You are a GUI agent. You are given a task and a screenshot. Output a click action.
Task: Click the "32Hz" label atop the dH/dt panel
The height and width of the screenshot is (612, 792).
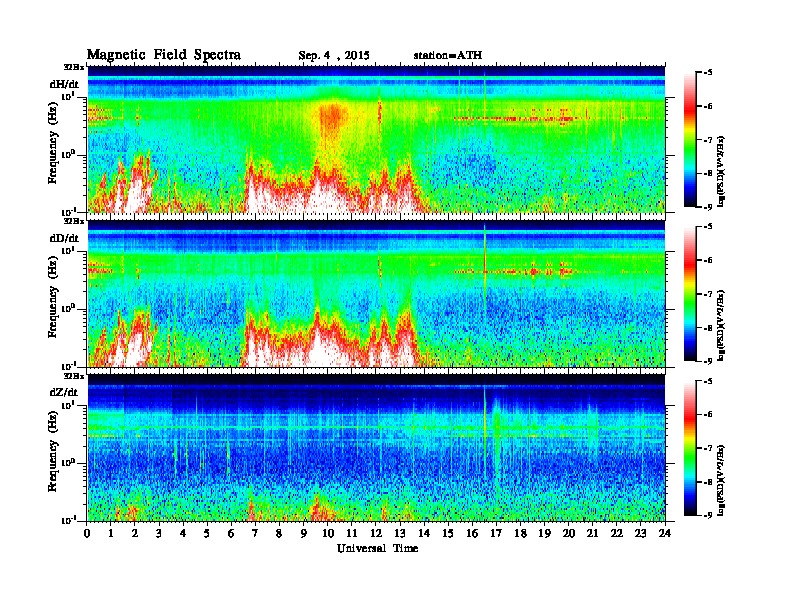click(74, 67)
